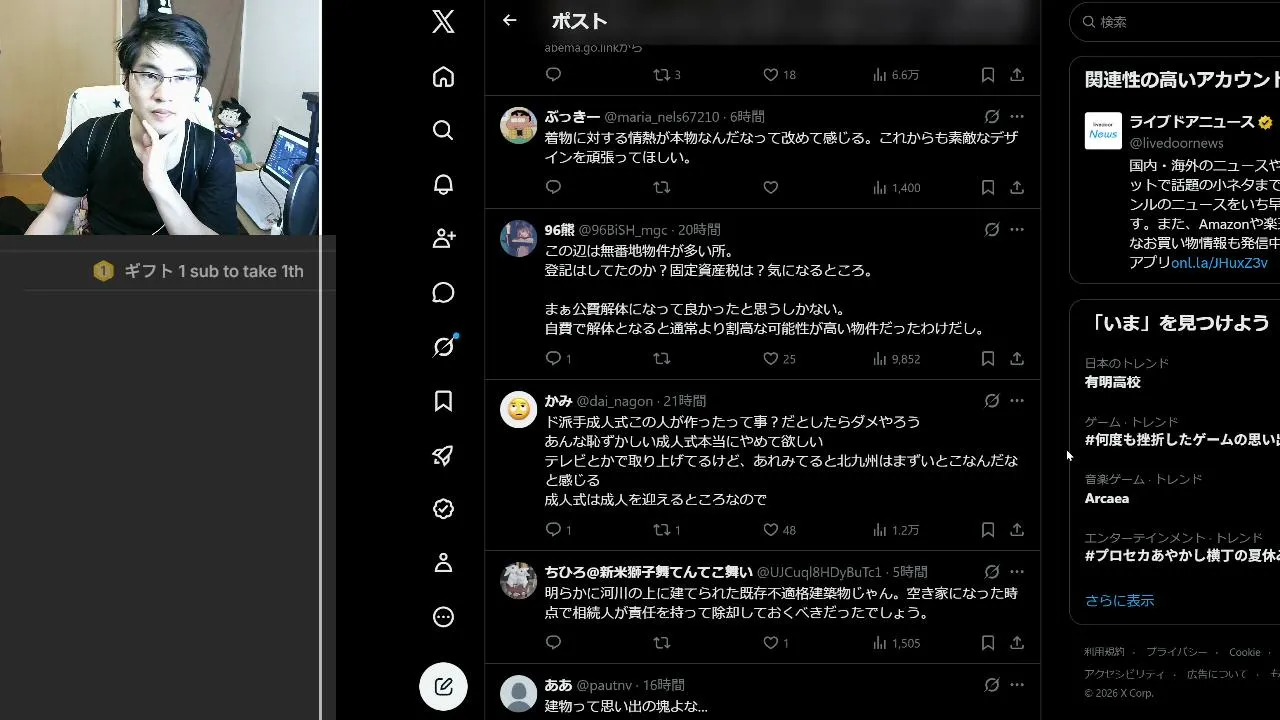Open the 有明高校 trend

[1112, 381]
